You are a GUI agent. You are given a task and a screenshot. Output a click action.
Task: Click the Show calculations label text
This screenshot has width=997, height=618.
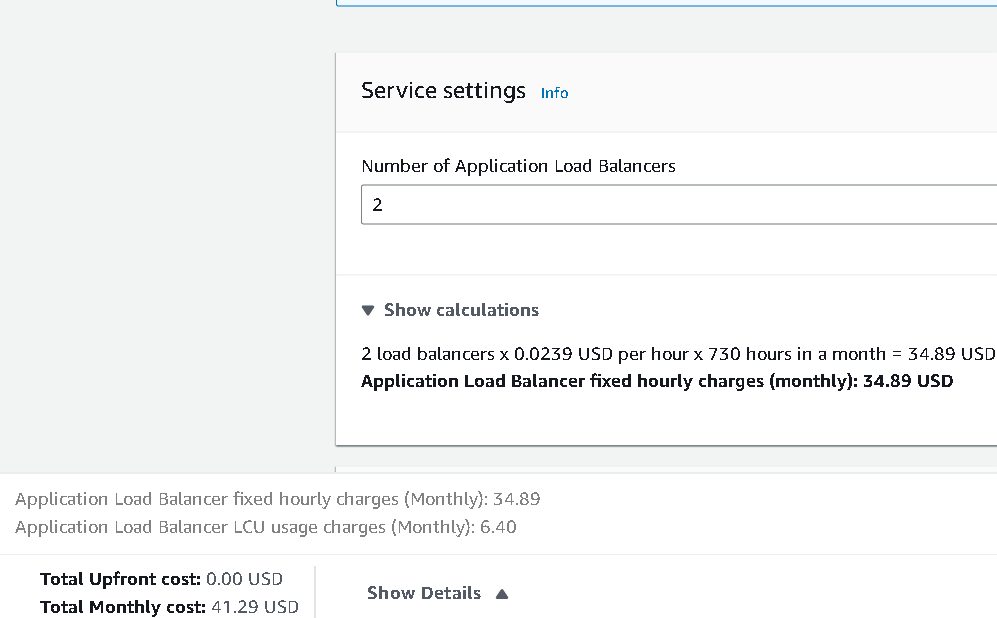(461, 310)
